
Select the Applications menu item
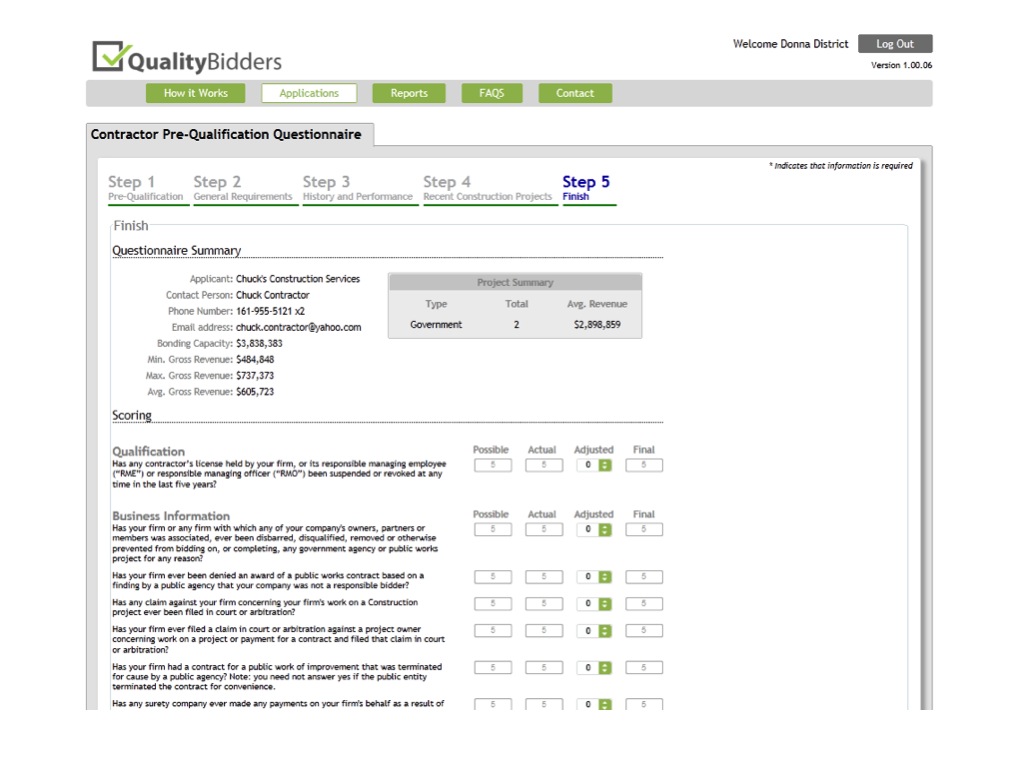pos(309,92)
